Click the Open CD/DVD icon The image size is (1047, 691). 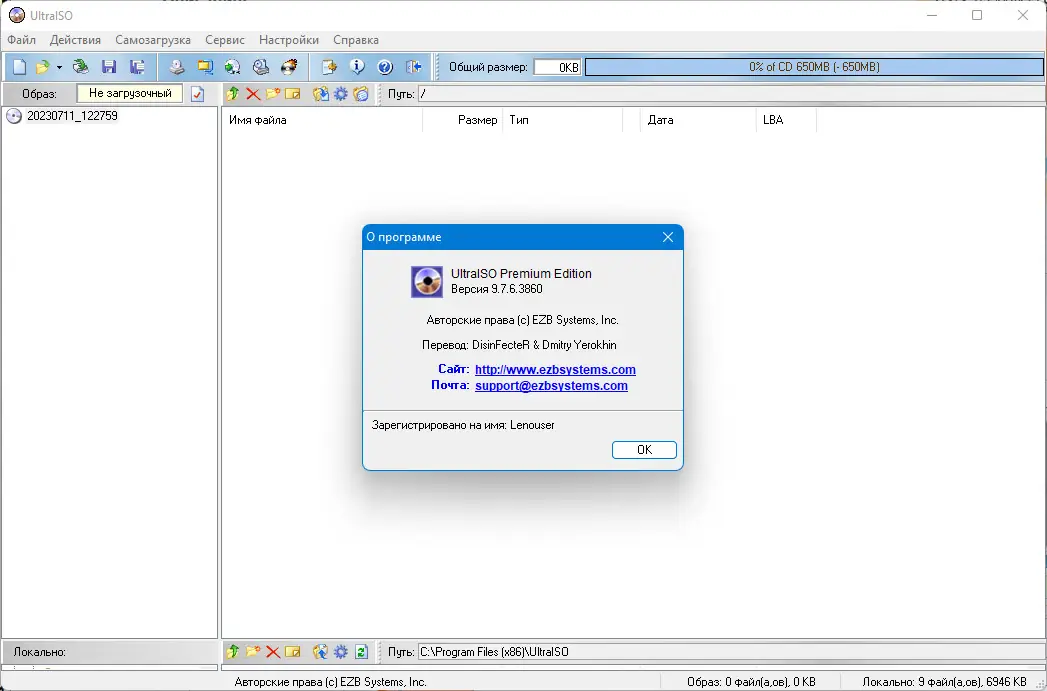pyautogui.click(x=81, y=67)
